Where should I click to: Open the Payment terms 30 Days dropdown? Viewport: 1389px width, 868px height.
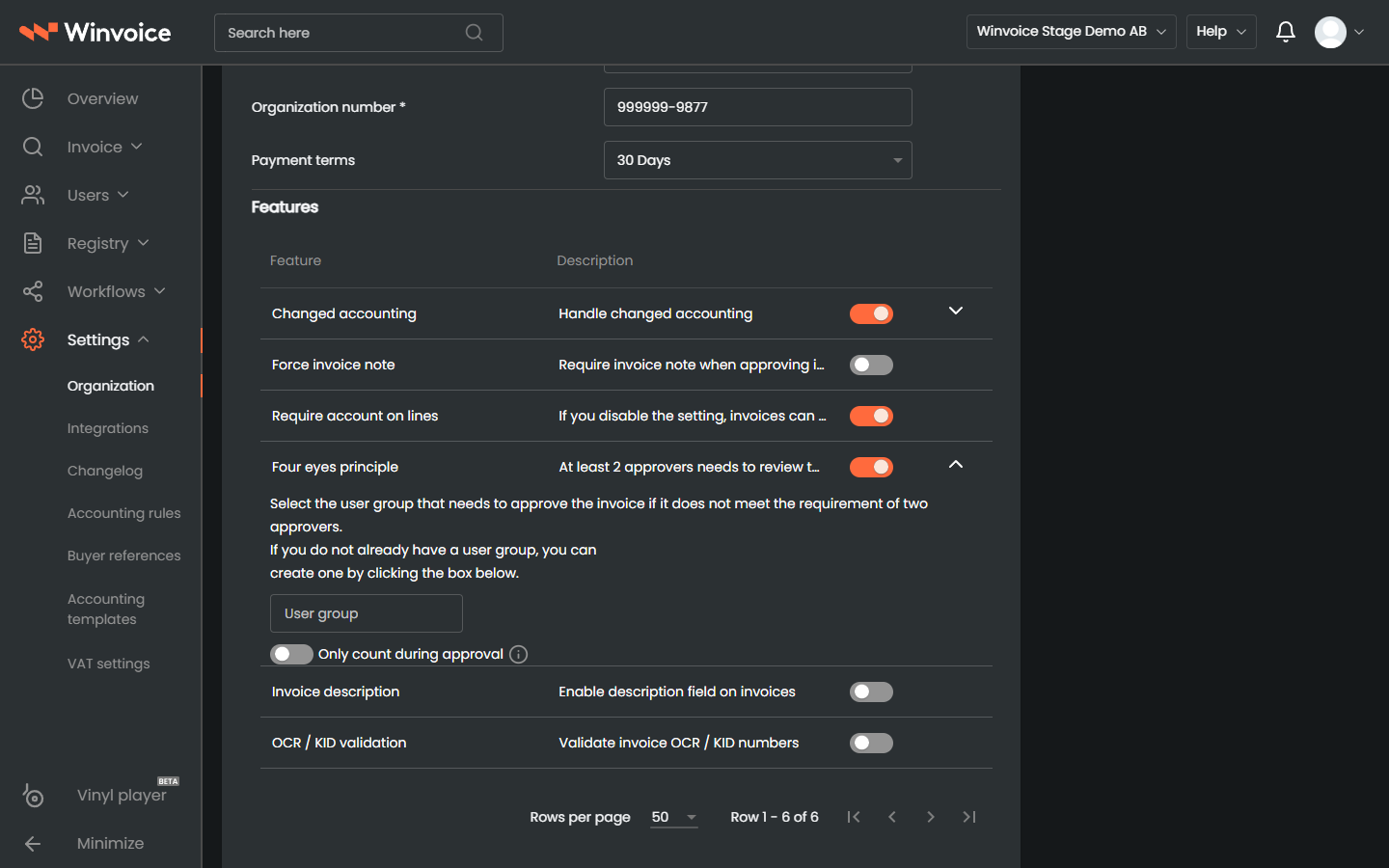pyautogui.click(x=758, y=160)
